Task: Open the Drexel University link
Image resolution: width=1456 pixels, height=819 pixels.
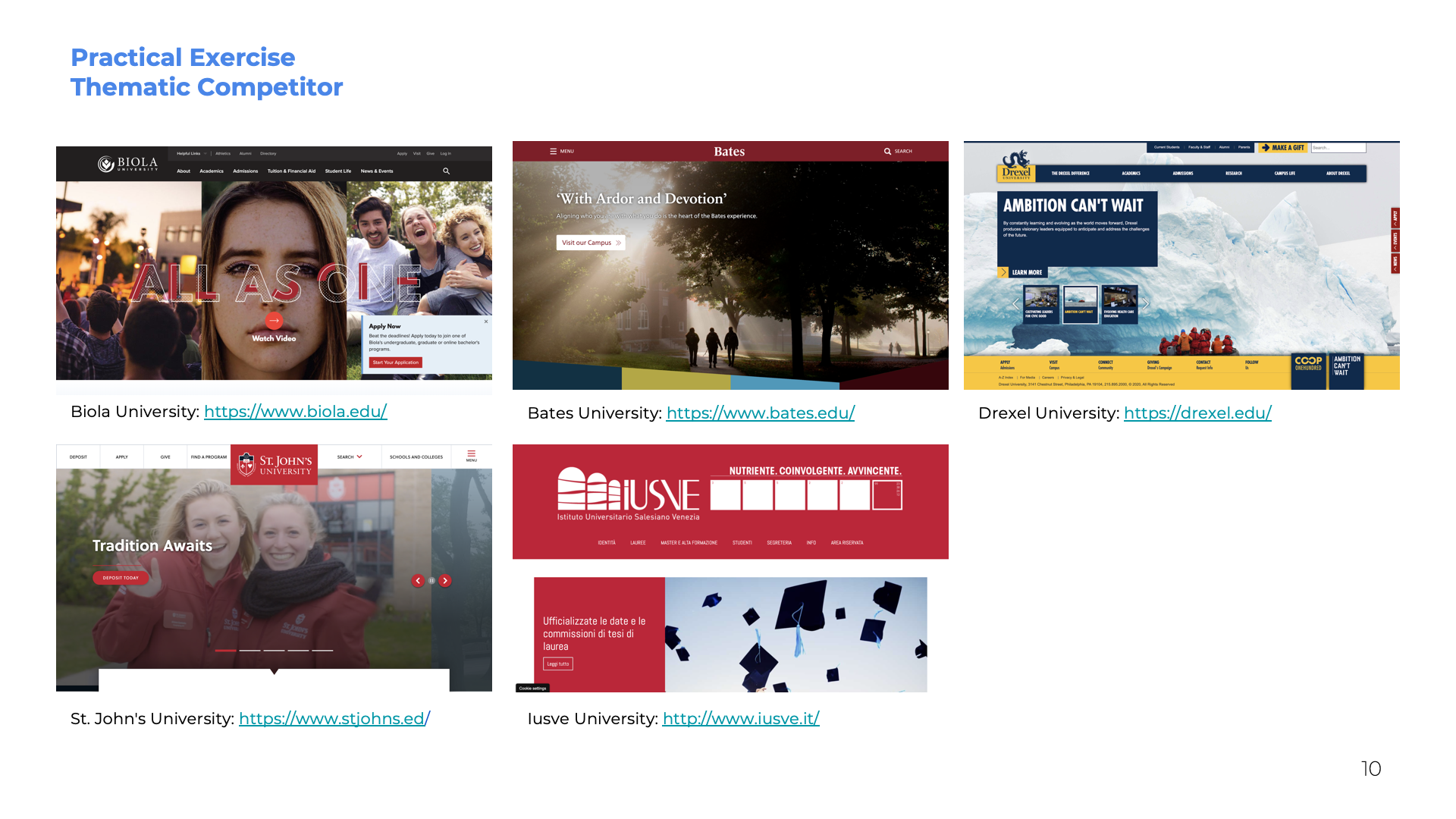Action: 1197,413
